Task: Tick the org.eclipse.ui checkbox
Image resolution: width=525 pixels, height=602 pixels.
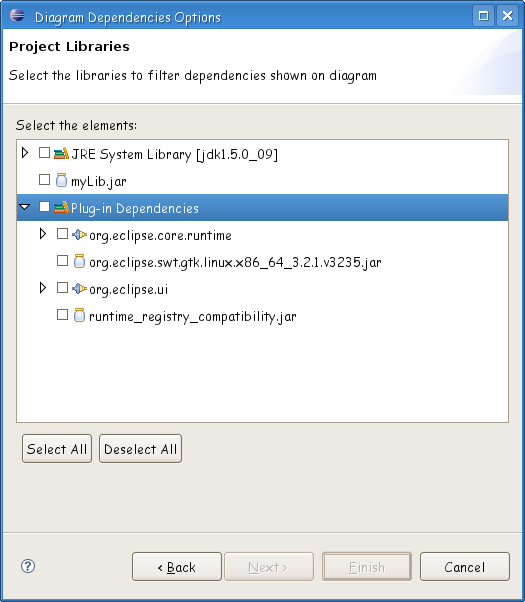Action: pyautogui.click(x=62, y=288)
